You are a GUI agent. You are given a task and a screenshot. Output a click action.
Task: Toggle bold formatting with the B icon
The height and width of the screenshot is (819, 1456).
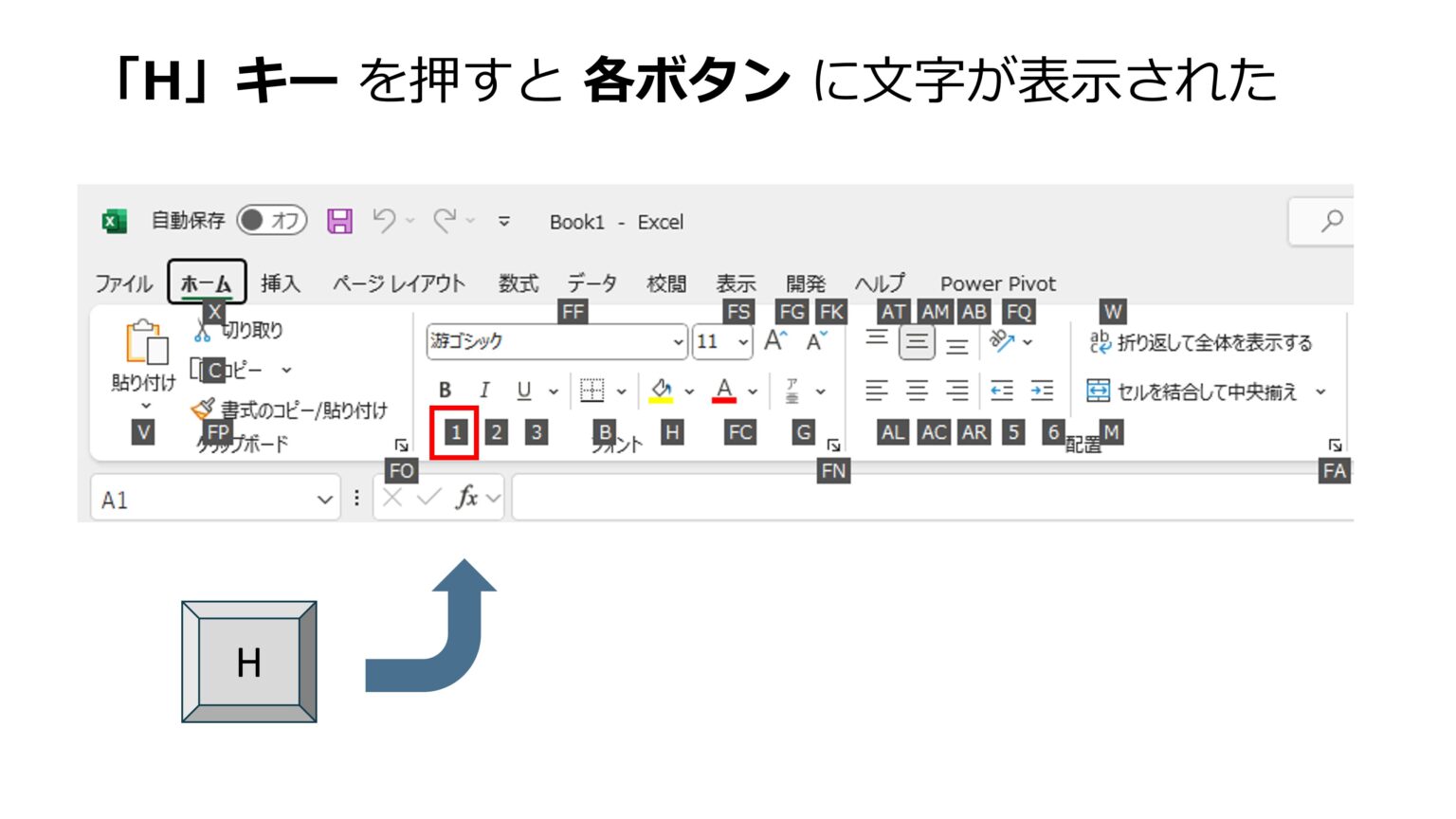446,389
